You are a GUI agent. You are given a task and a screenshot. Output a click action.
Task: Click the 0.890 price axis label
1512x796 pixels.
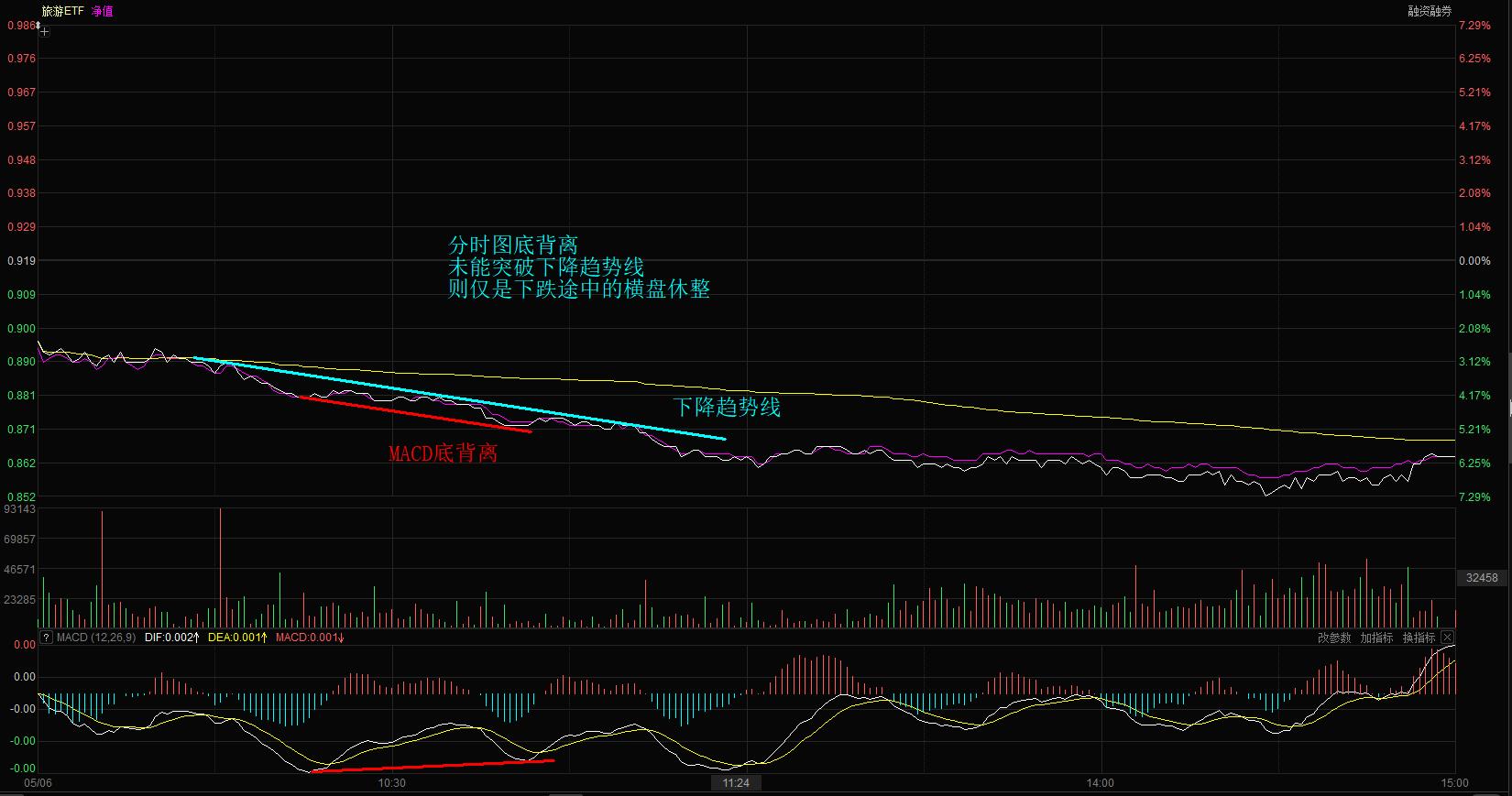point(21,362)
